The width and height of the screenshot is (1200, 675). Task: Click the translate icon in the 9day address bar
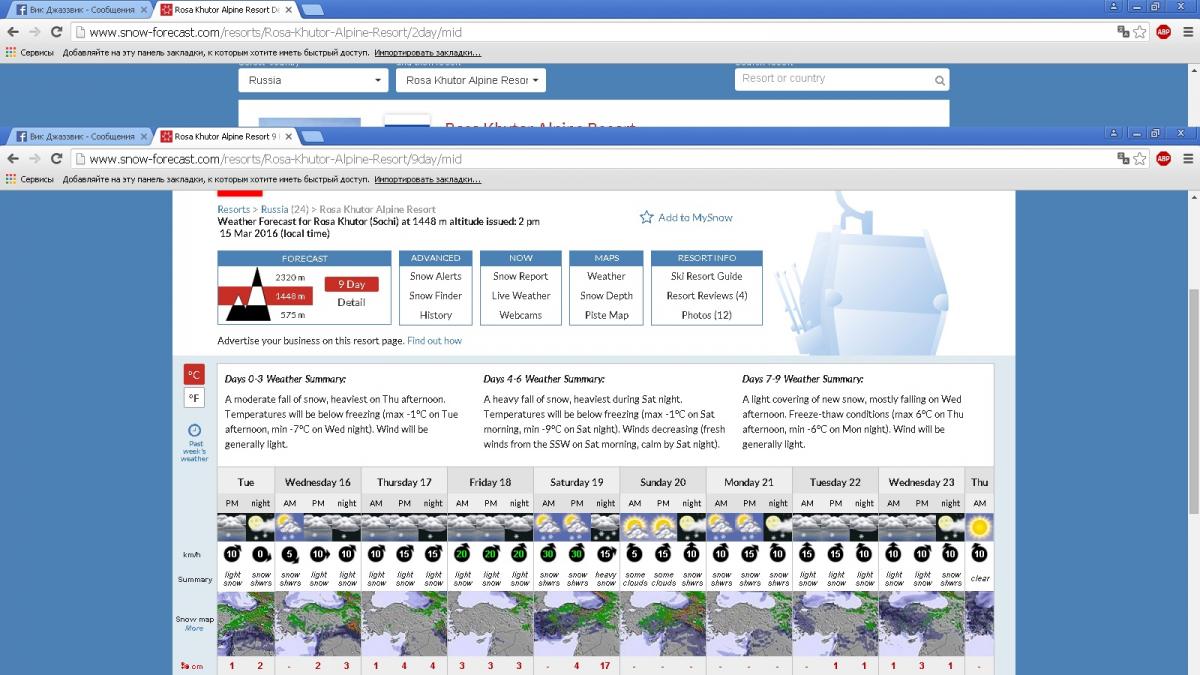[1123, 158]
